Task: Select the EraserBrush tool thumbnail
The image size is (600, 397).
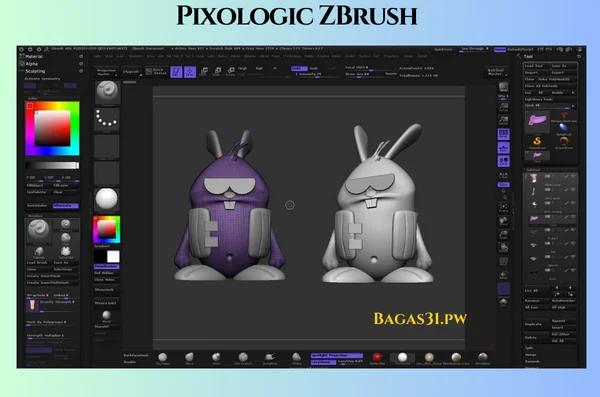Action: click(564, 142)
